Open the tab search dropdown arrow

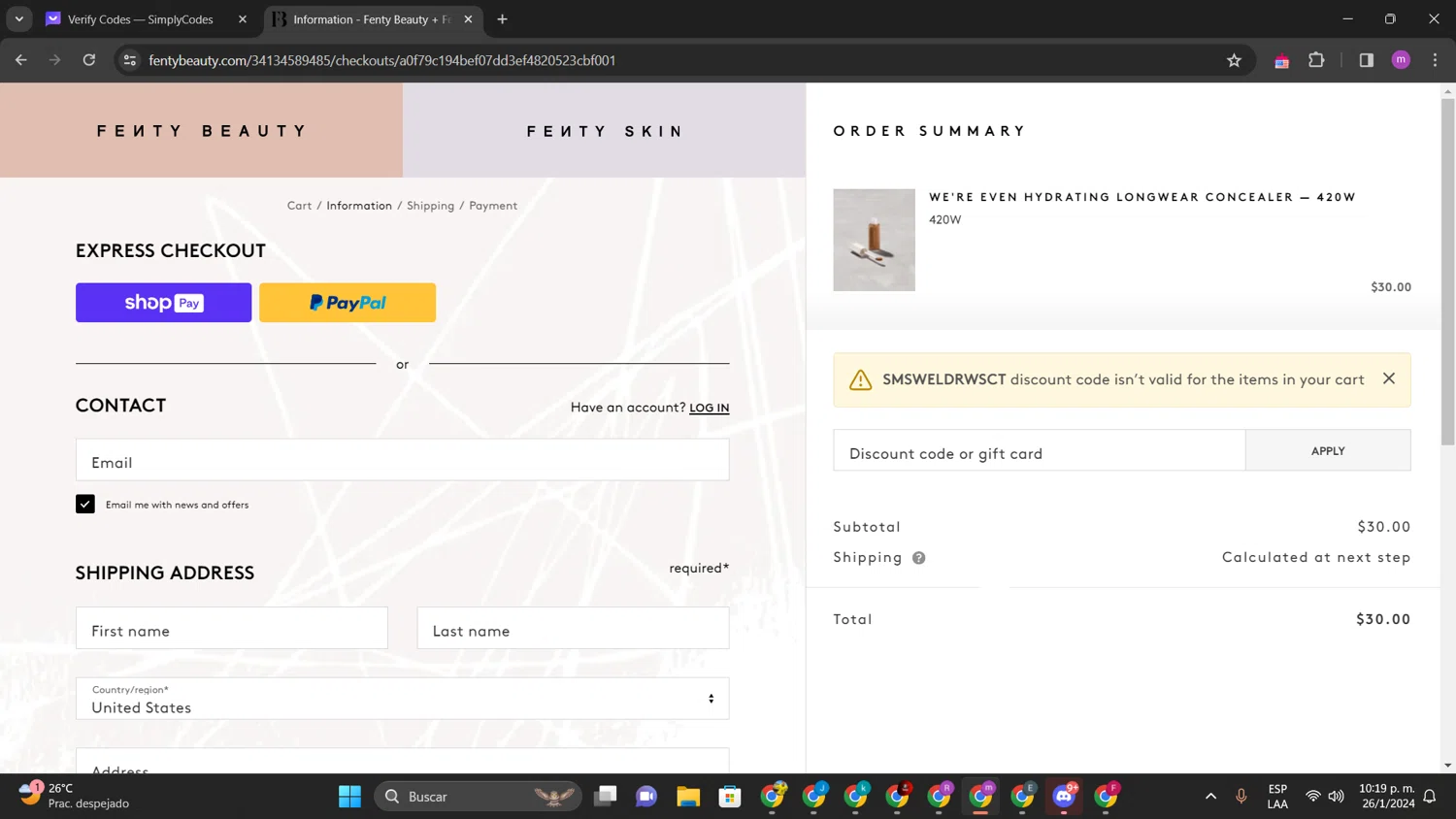point(19,19)
